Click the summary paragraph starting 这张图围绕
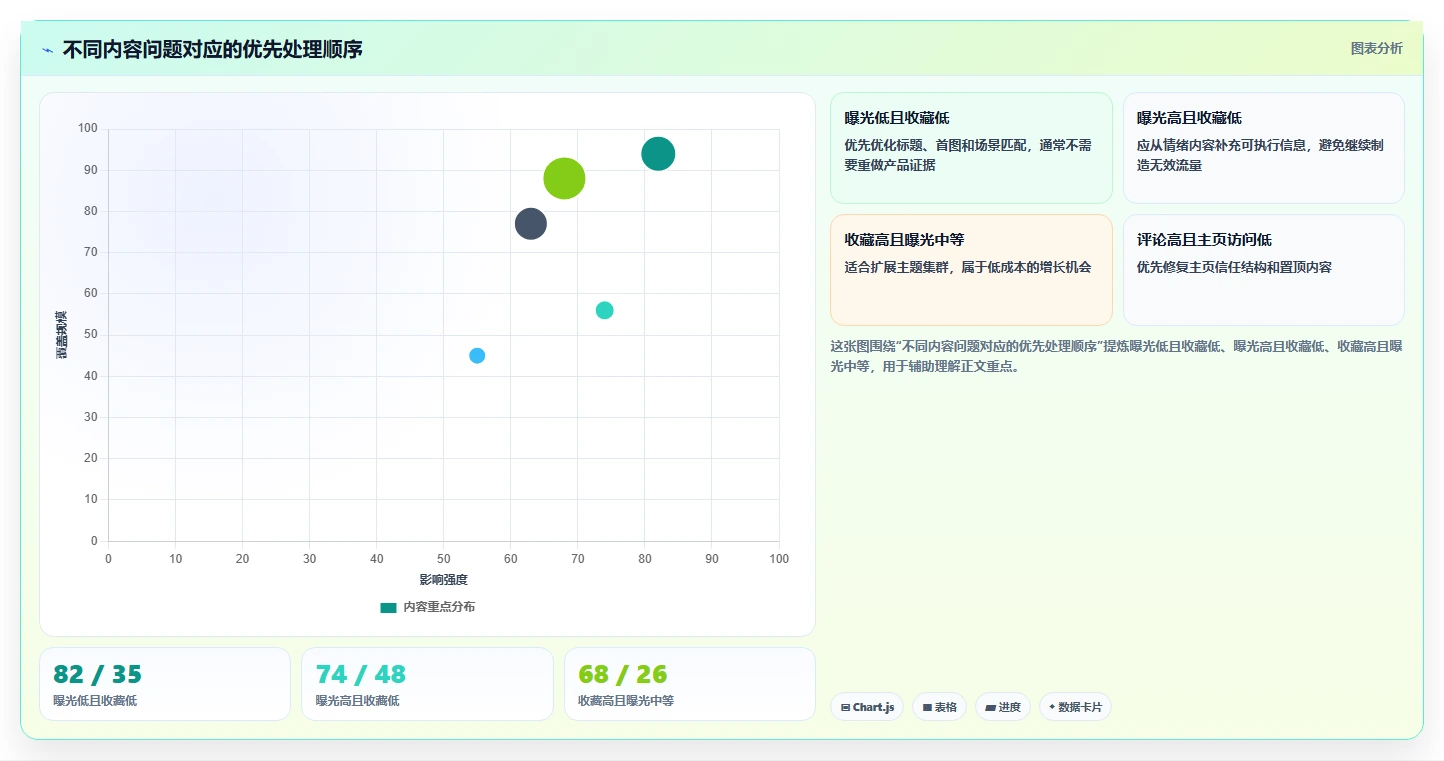The width and height of the screenshot is (1444, 761). click(x=1116, y=356)
